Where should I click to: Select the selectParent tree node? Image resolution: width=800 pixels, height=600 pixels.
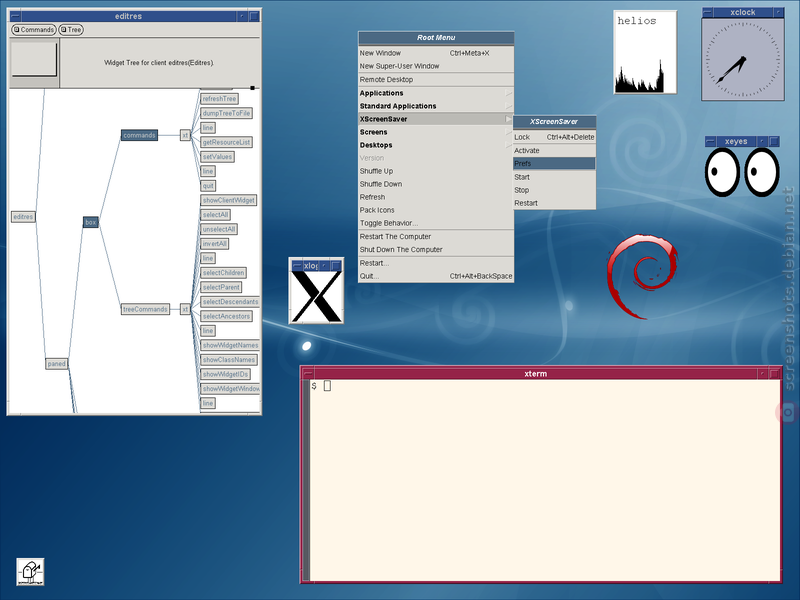(x=221, y=287)
